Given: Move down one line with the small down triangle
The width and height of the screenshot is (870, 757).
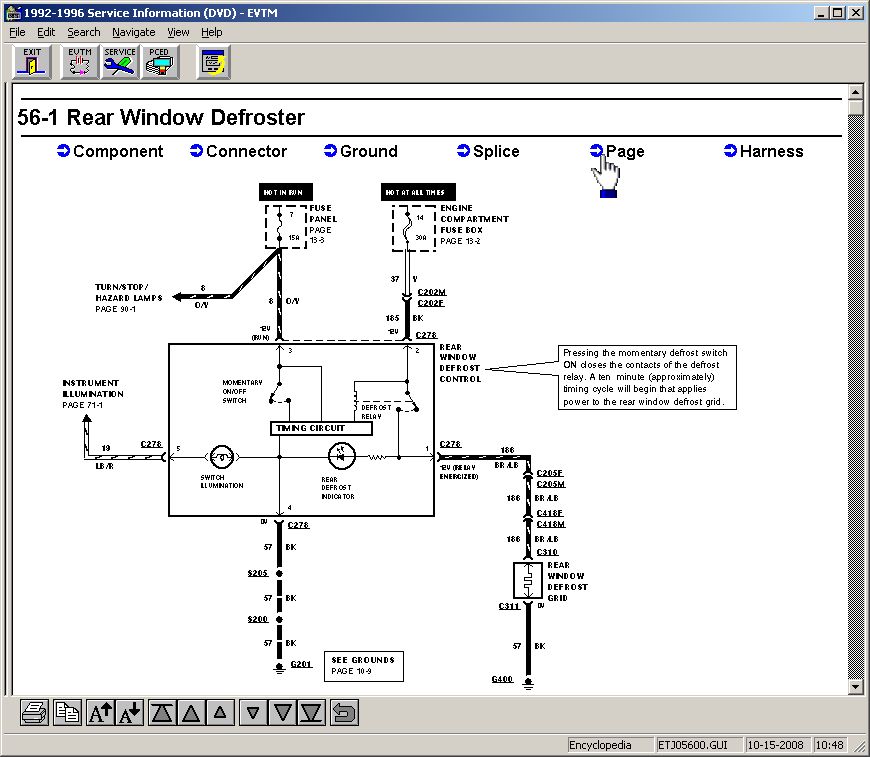Looking at the screenshot, I should click(x=253, y=712).
